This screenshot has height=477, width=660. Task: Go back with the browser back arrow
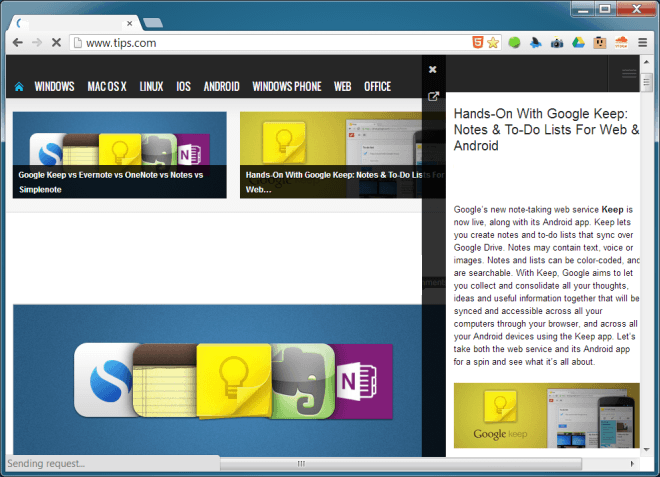click(x=17, y=43)
